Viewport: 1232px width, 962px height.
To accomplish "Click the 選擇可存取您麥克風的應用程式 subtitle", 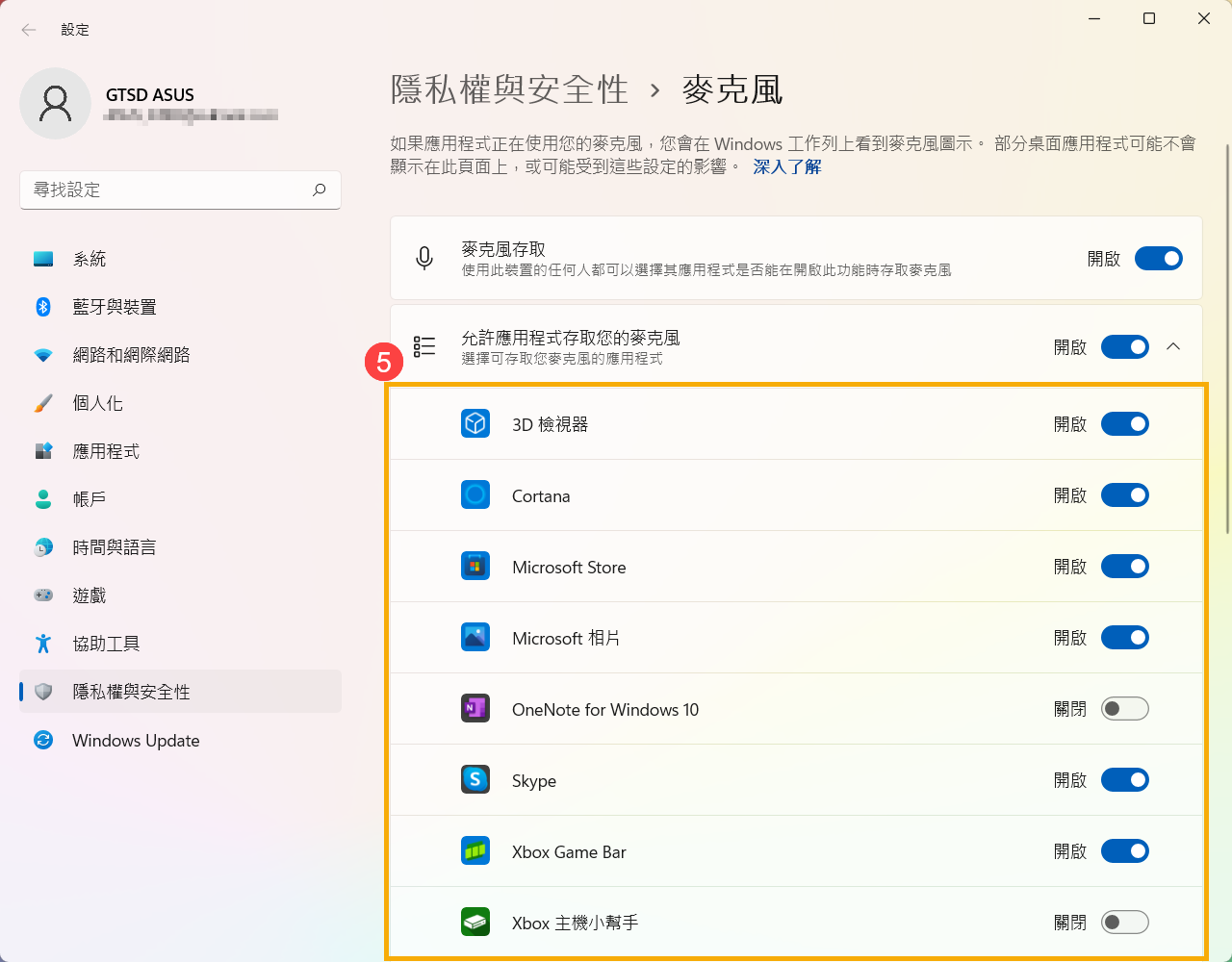I will [562, 359].
